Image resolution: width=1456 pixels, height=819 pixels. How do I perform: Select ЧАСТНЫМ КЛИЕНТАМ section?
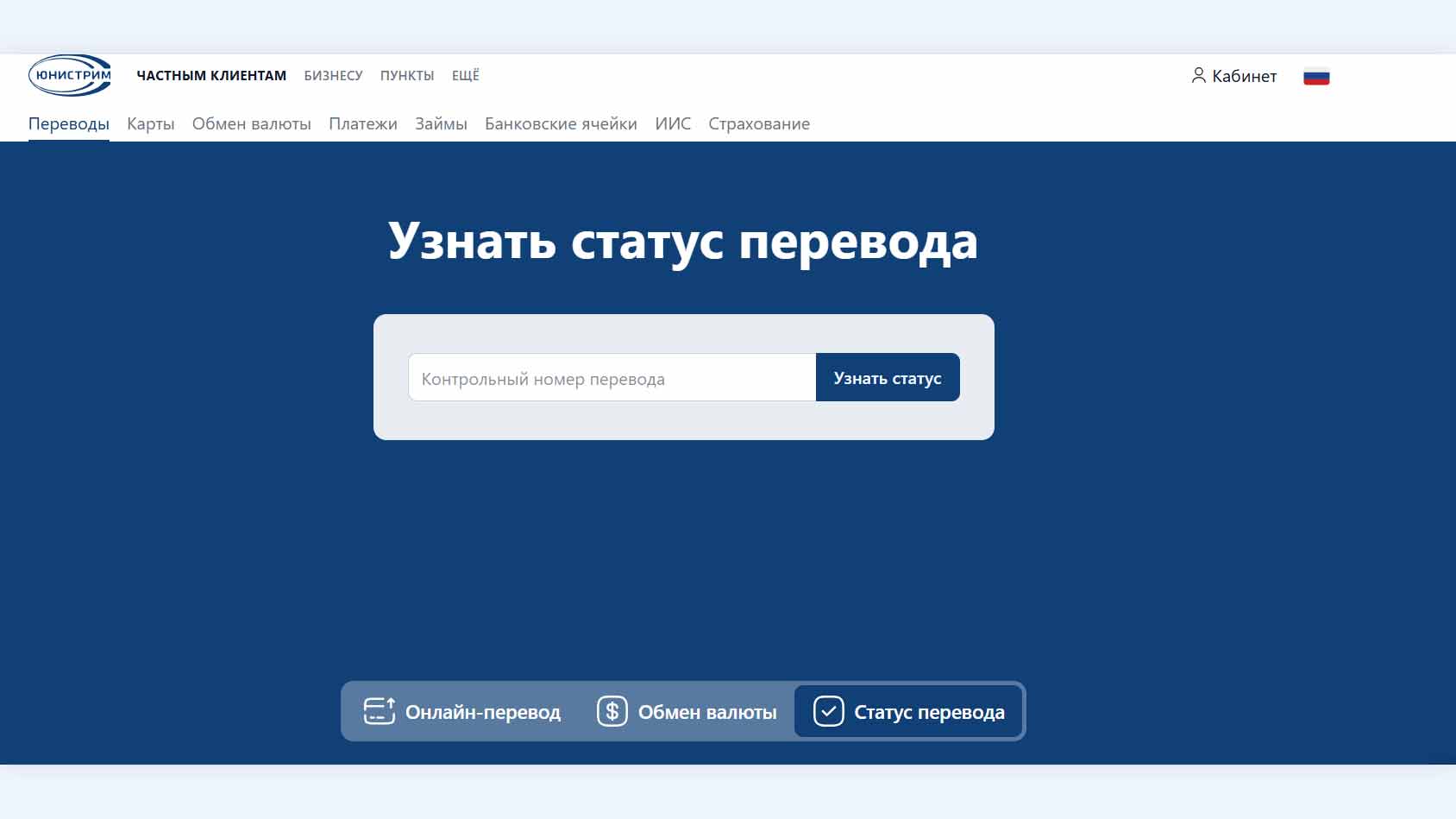point(211,76)
